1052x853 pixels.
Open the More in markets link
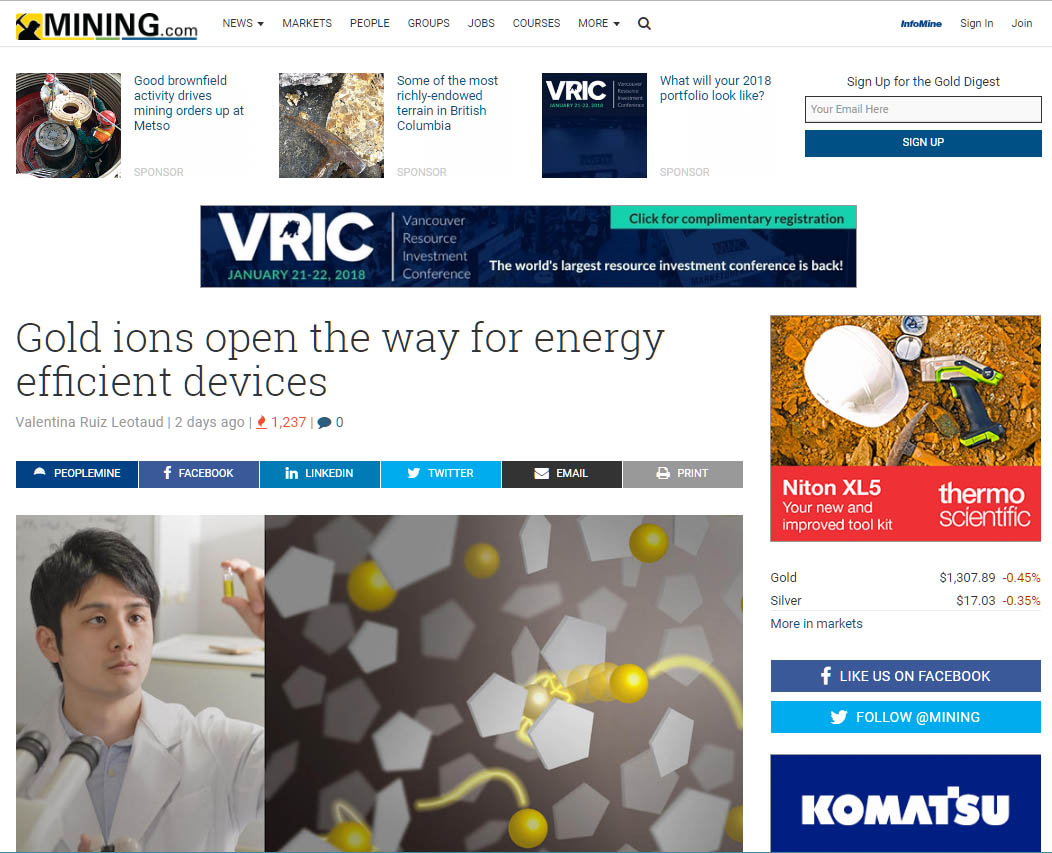(x=816, y=623)
